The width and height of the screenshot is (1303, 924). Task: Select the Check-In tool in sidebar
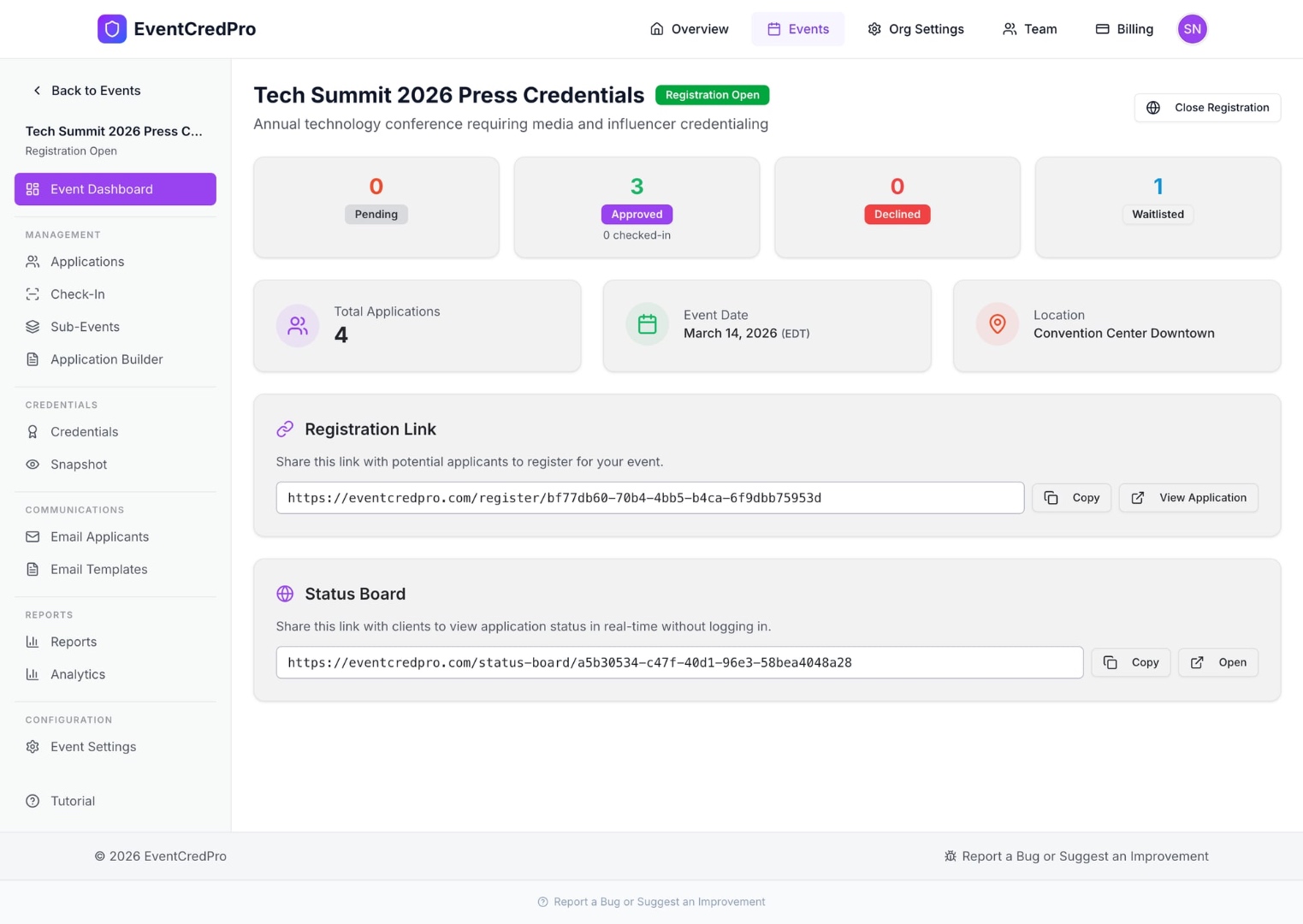point(78,293)
